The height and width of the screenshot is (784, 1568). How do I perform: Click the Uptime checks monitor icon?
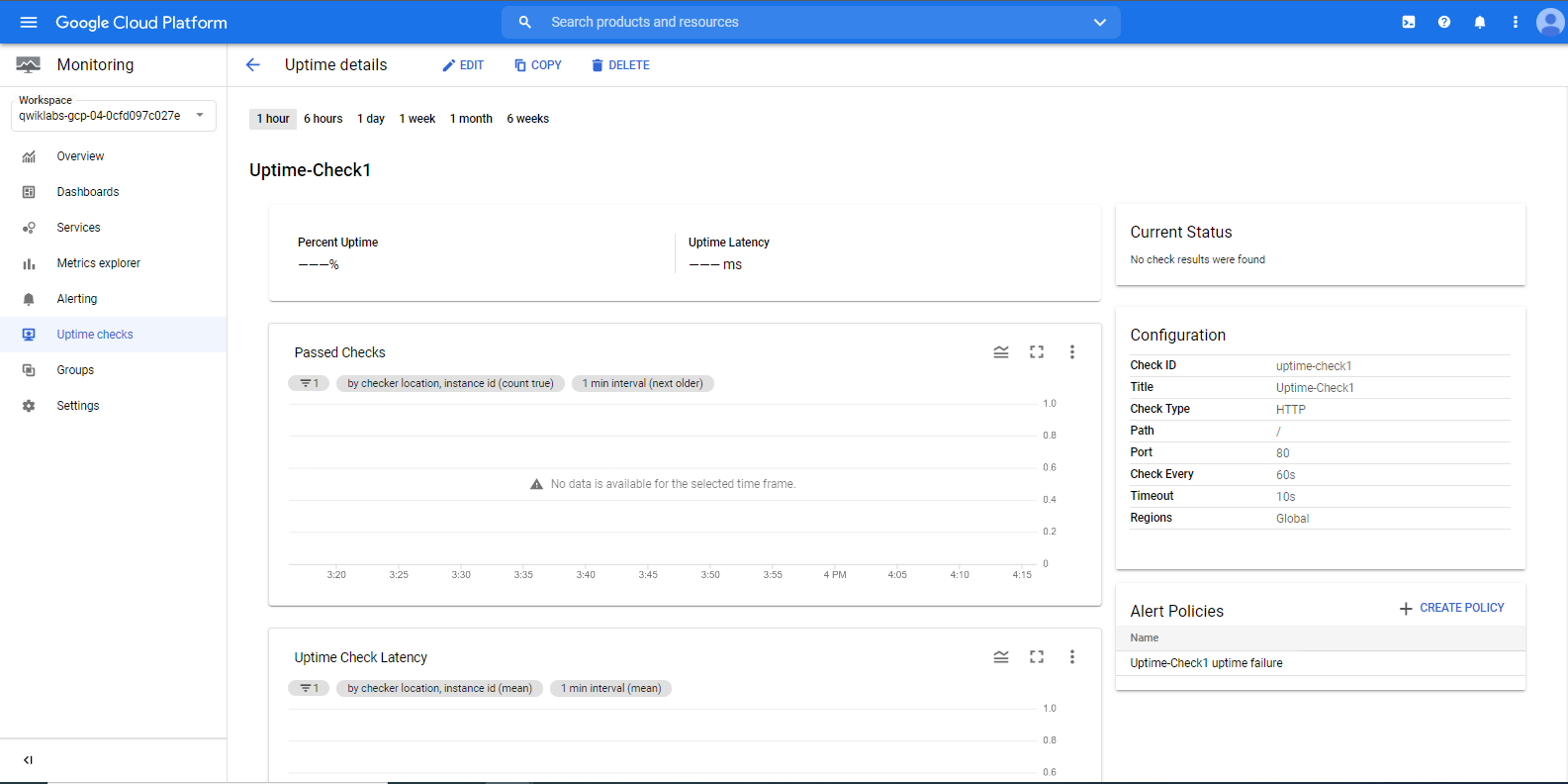(x=29, y=335)
